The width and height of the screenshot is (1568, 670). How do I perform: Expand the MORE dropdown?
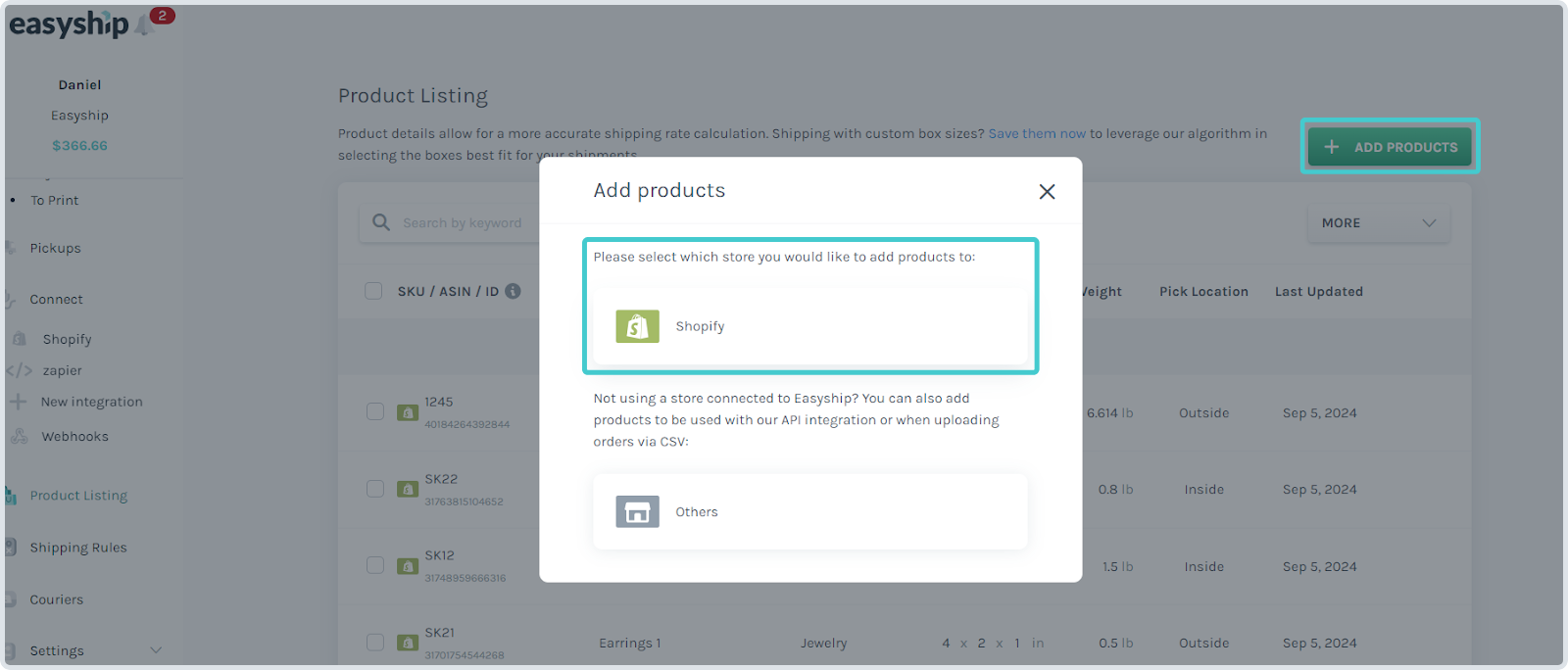tap(1379, 223)
